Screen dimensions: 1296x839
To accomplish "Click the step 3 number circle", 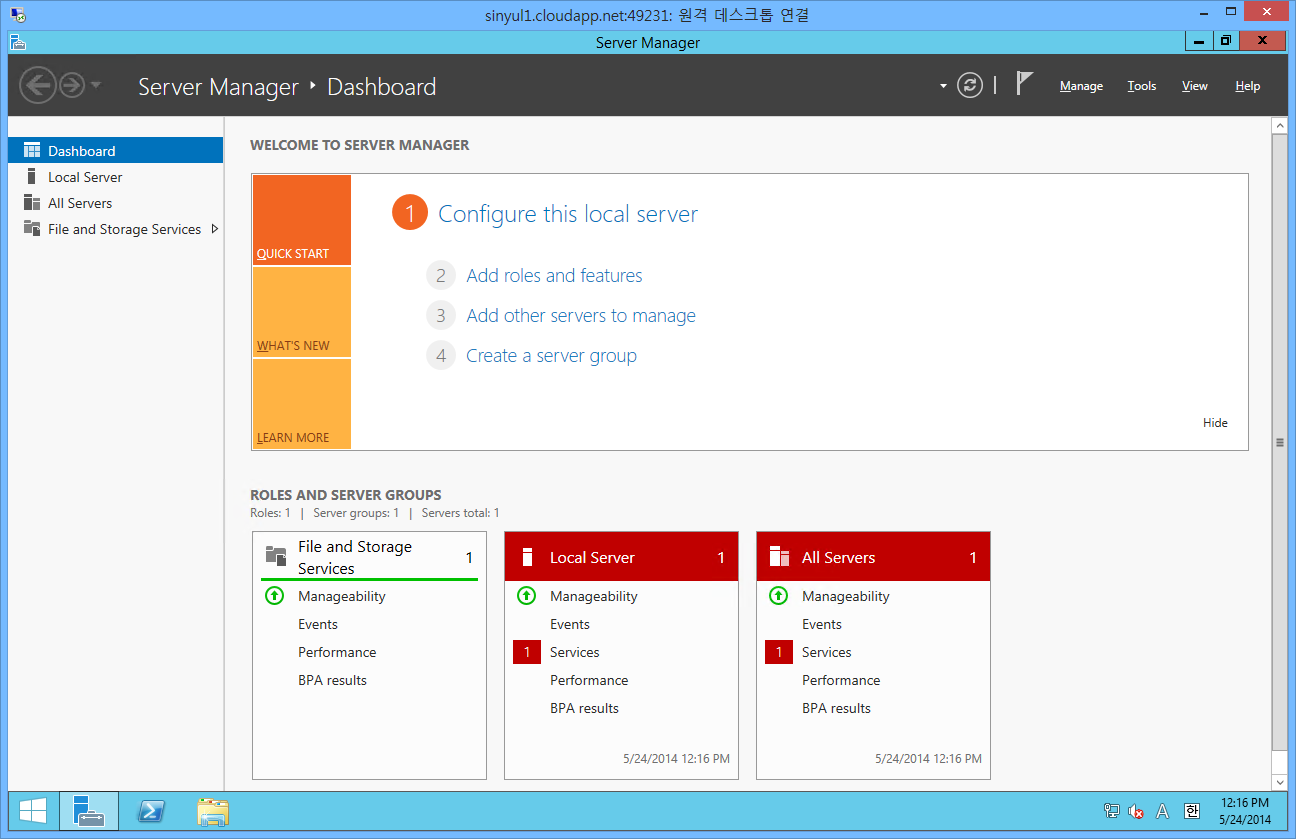I will (441, 315).
